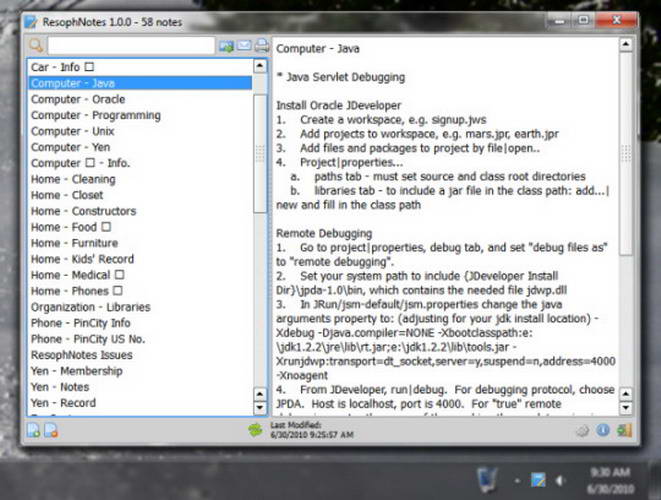Choose the Yen - Membership note
Viewport: 661px width, 500px height.
[140, 371]
